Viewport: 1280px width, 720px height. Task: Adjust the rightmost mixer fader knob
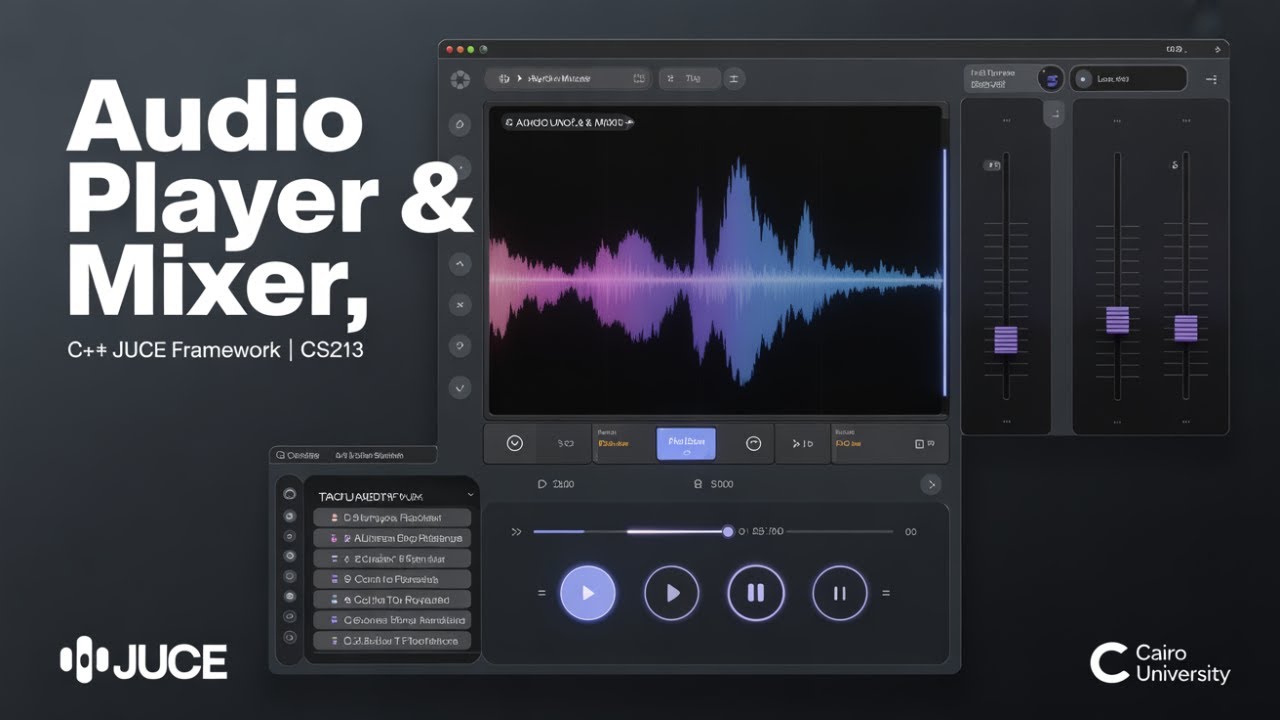pos(1186,328)
